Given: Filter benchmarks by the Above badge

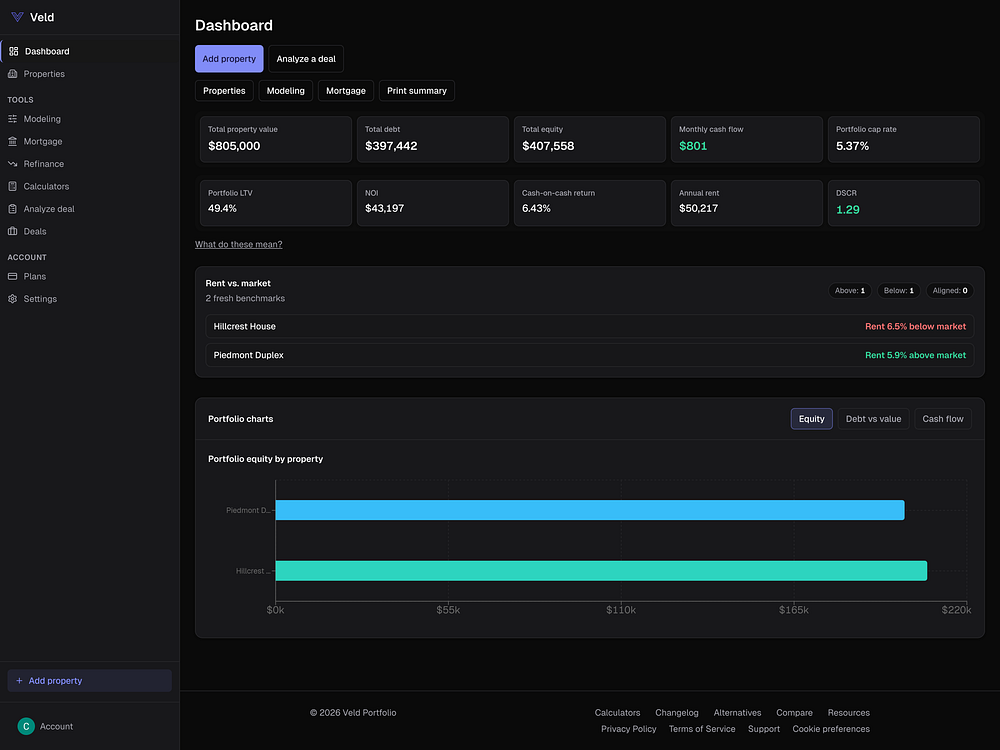Looking at the screenshot, I should point(849,291).
